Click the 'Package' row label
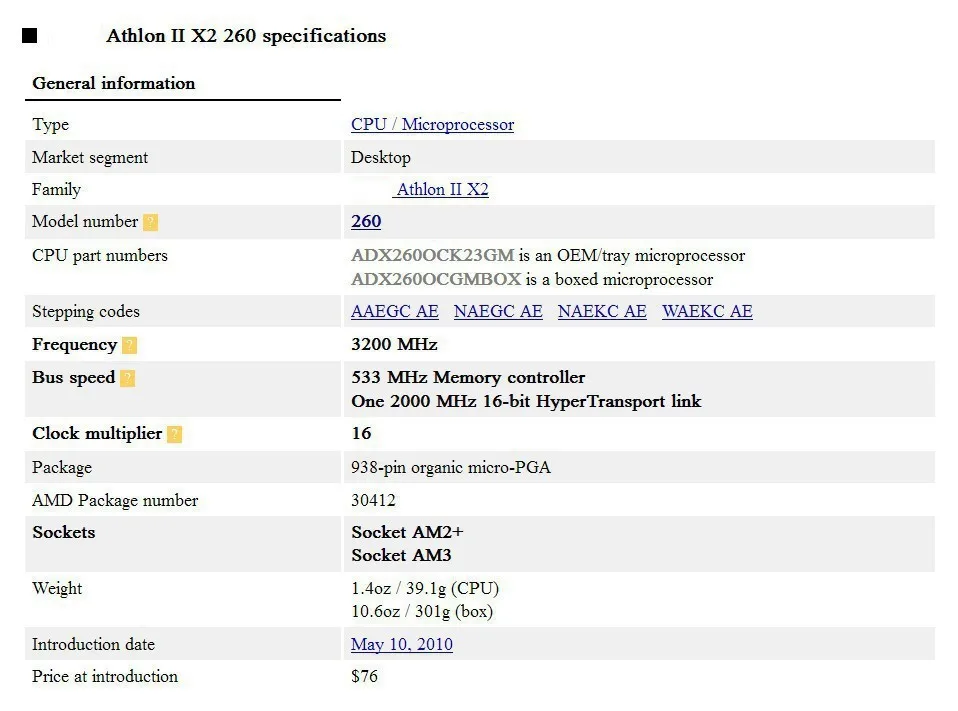Viewport: 958px width, 711px height. (62, 468)
